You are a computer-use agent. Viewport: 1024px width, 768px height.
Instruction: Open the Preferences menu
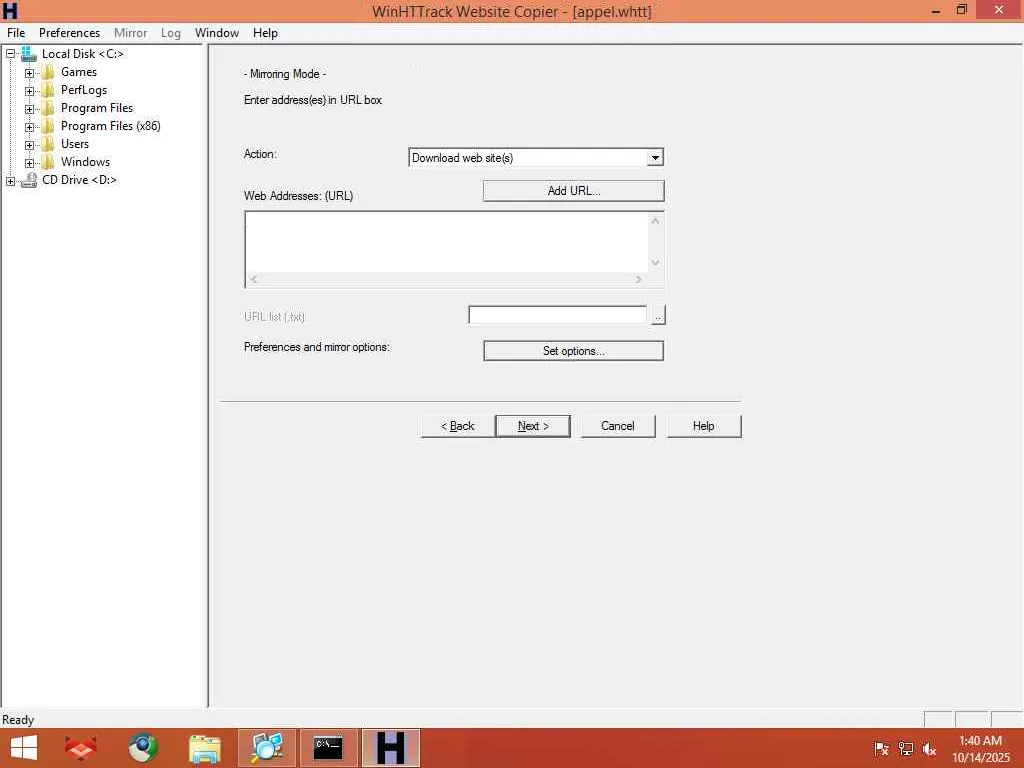(69, 33)
